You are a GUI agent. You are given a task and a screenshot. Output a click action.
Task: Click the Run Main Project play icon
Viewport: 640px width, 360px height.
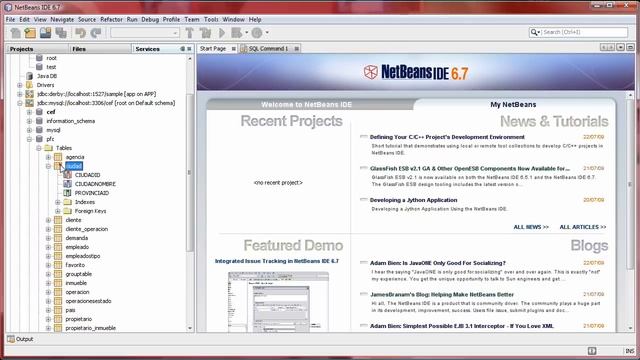tap(222, 33)
